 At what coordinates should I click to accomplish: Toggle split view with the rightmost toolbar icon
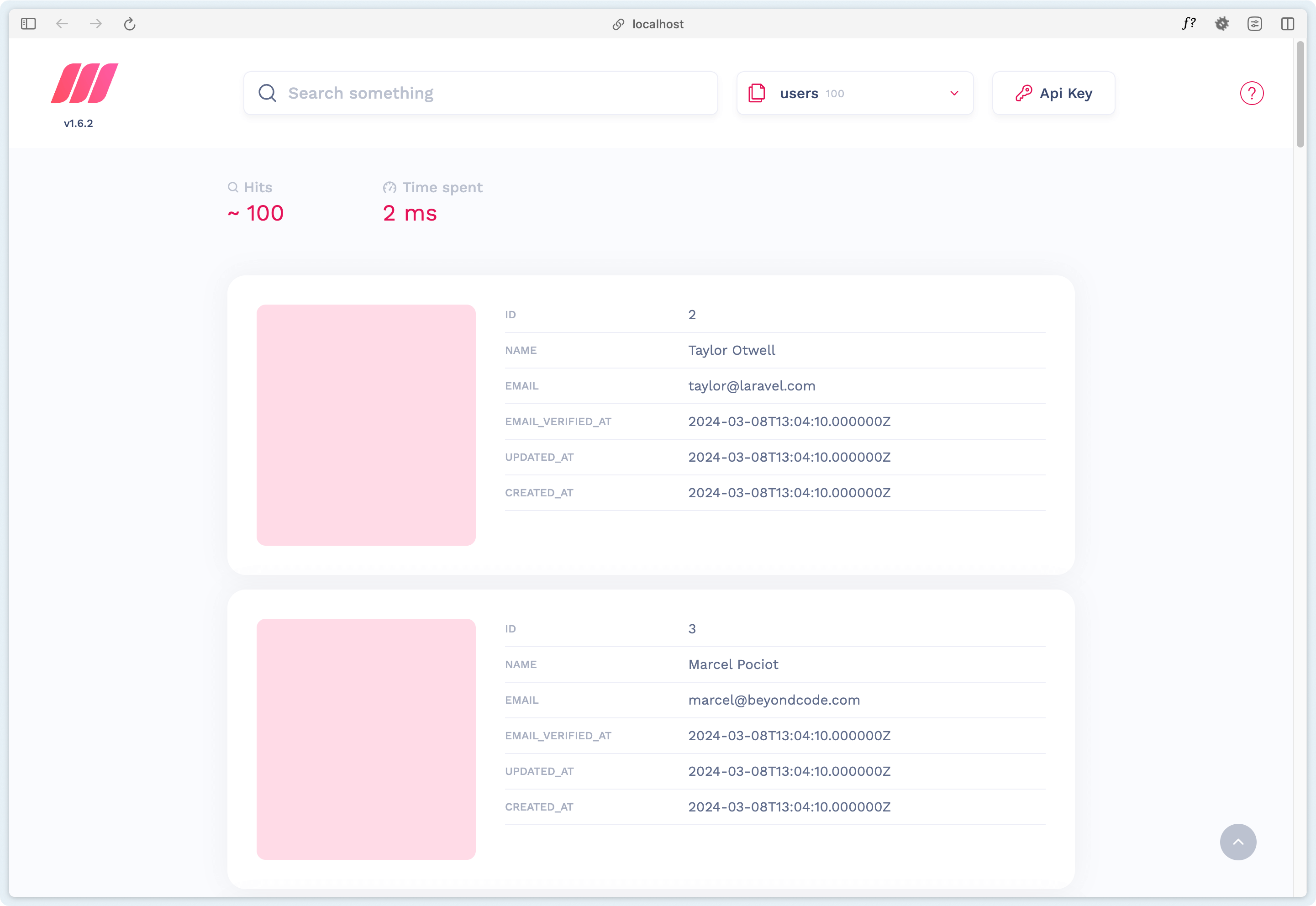click(x=1287, y=23)
